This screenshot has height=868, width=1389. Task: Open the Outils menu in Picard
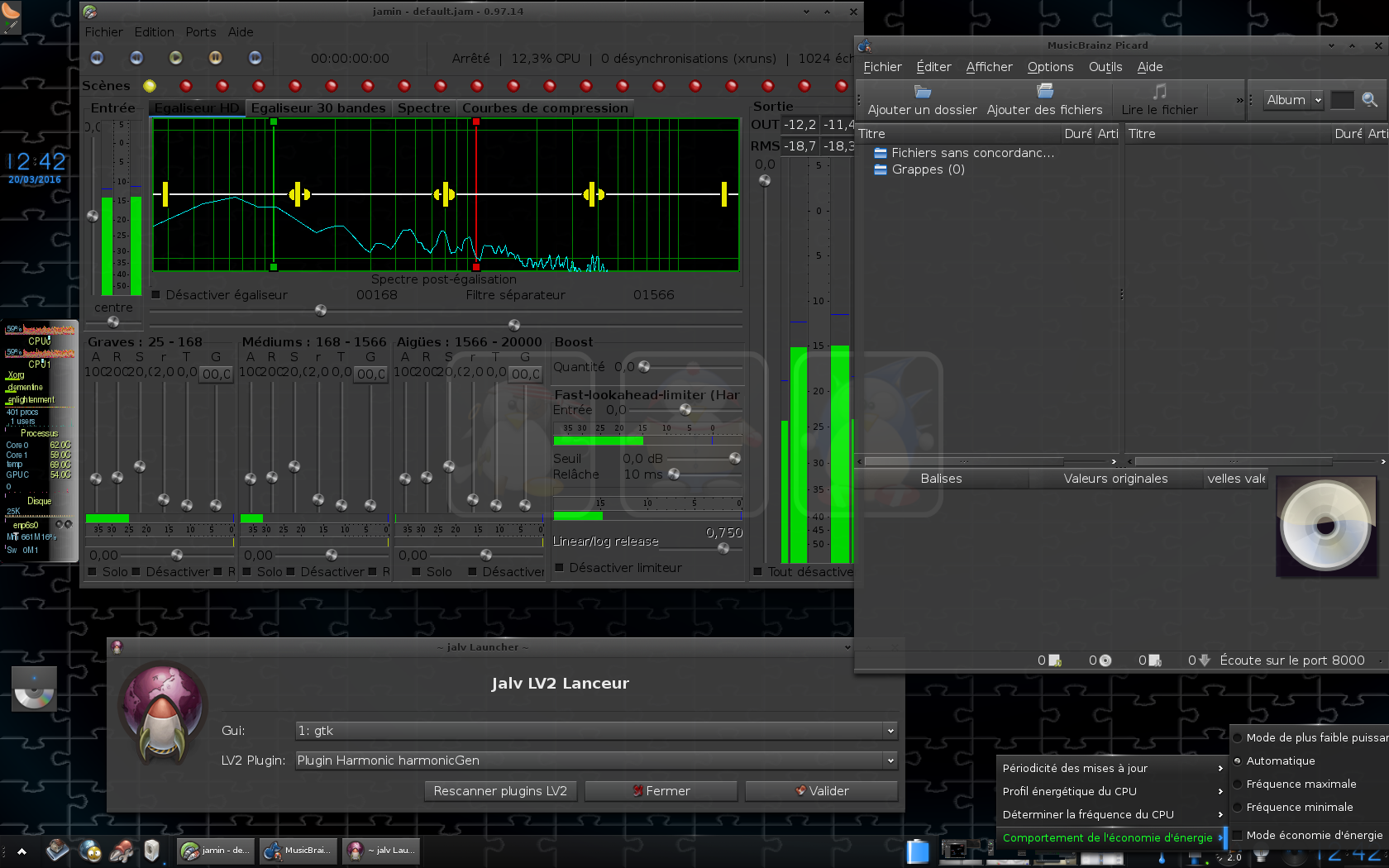(x=1105, y=67)
